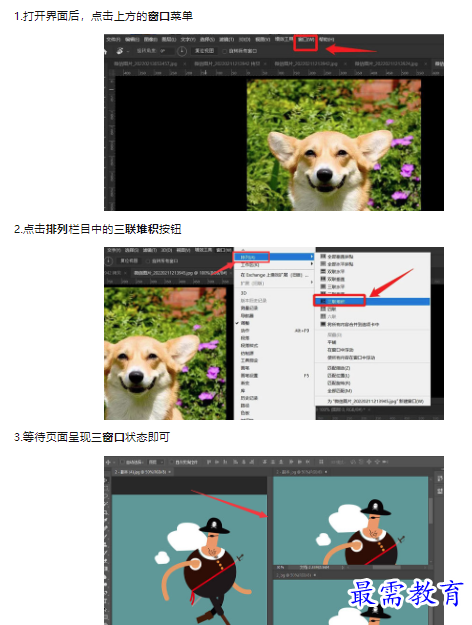Open the 图层(L) menu in step 1 image

coord(169,39)
